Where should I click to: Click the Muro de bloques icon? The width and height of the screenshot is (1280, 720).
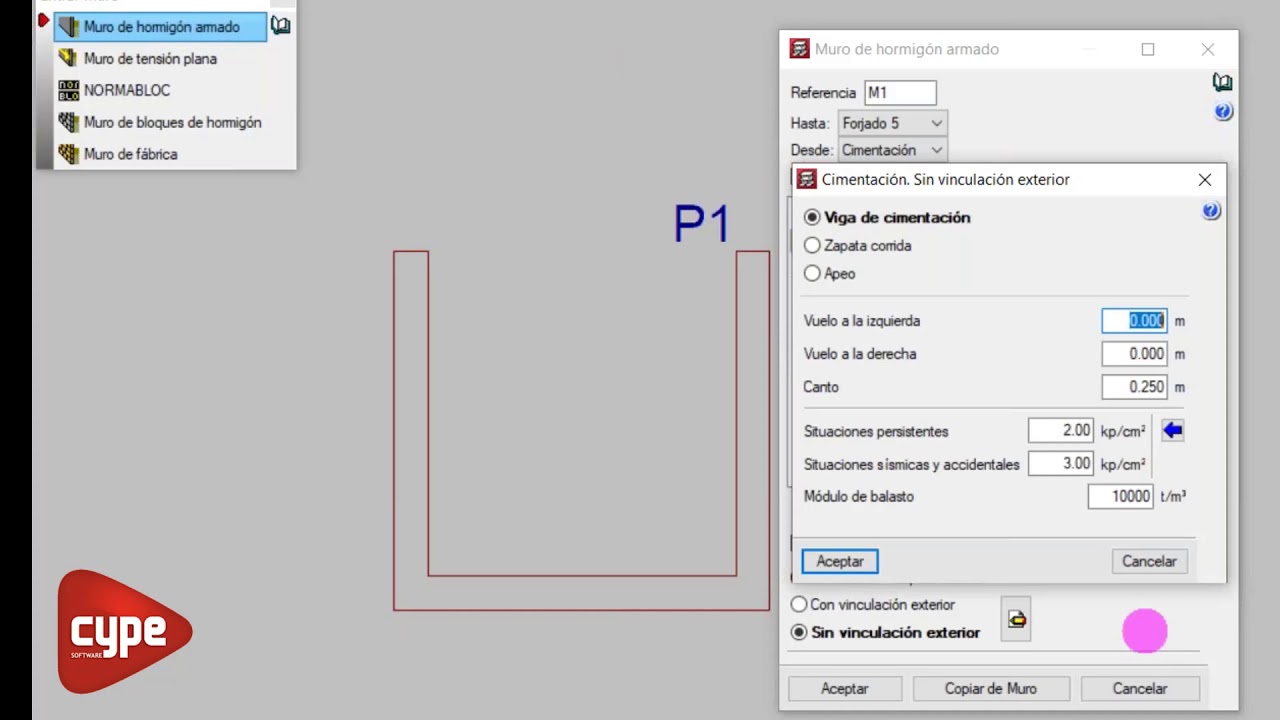point(68,122)
